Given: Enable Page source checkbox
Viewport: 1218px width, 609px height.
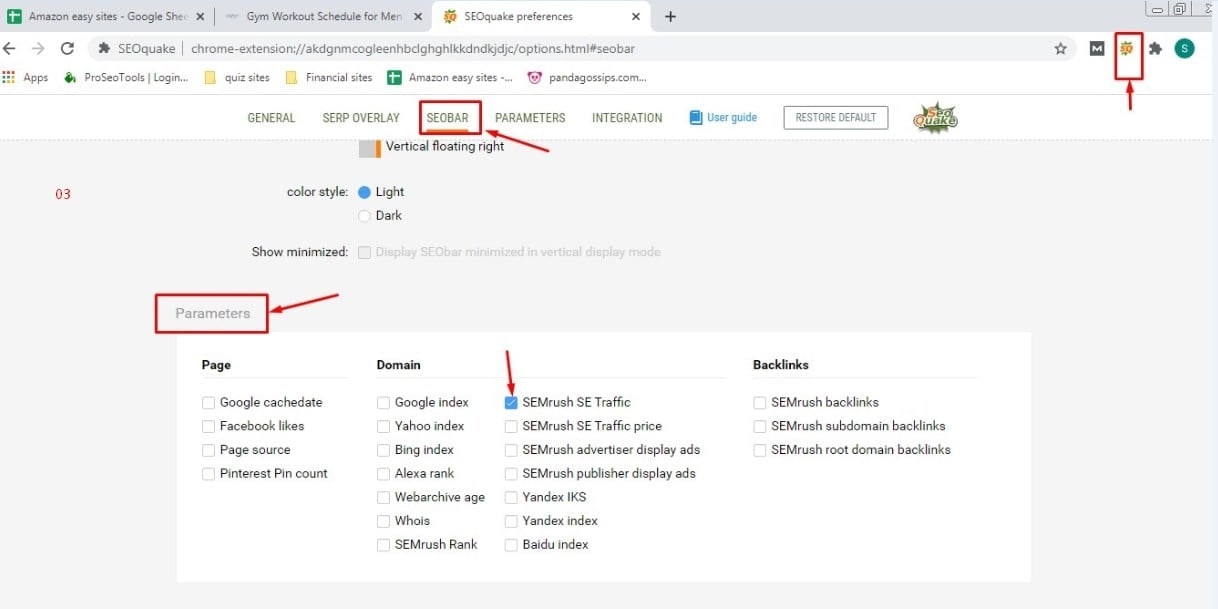Looking at the screenshot, I should [208, 450].
